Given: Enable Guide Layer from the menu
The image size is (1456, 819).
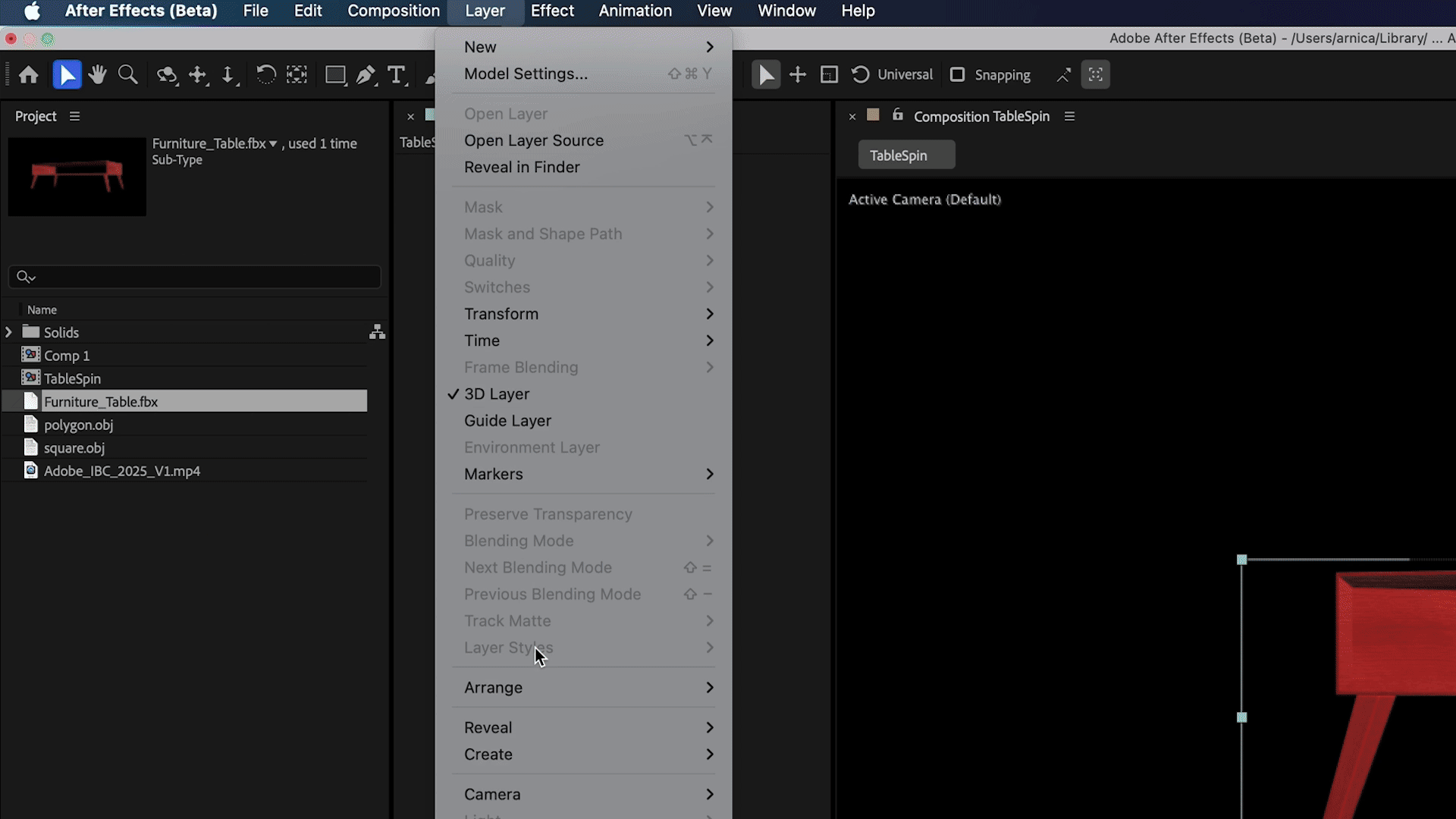Looking at the screenshot, I should 507,421.
